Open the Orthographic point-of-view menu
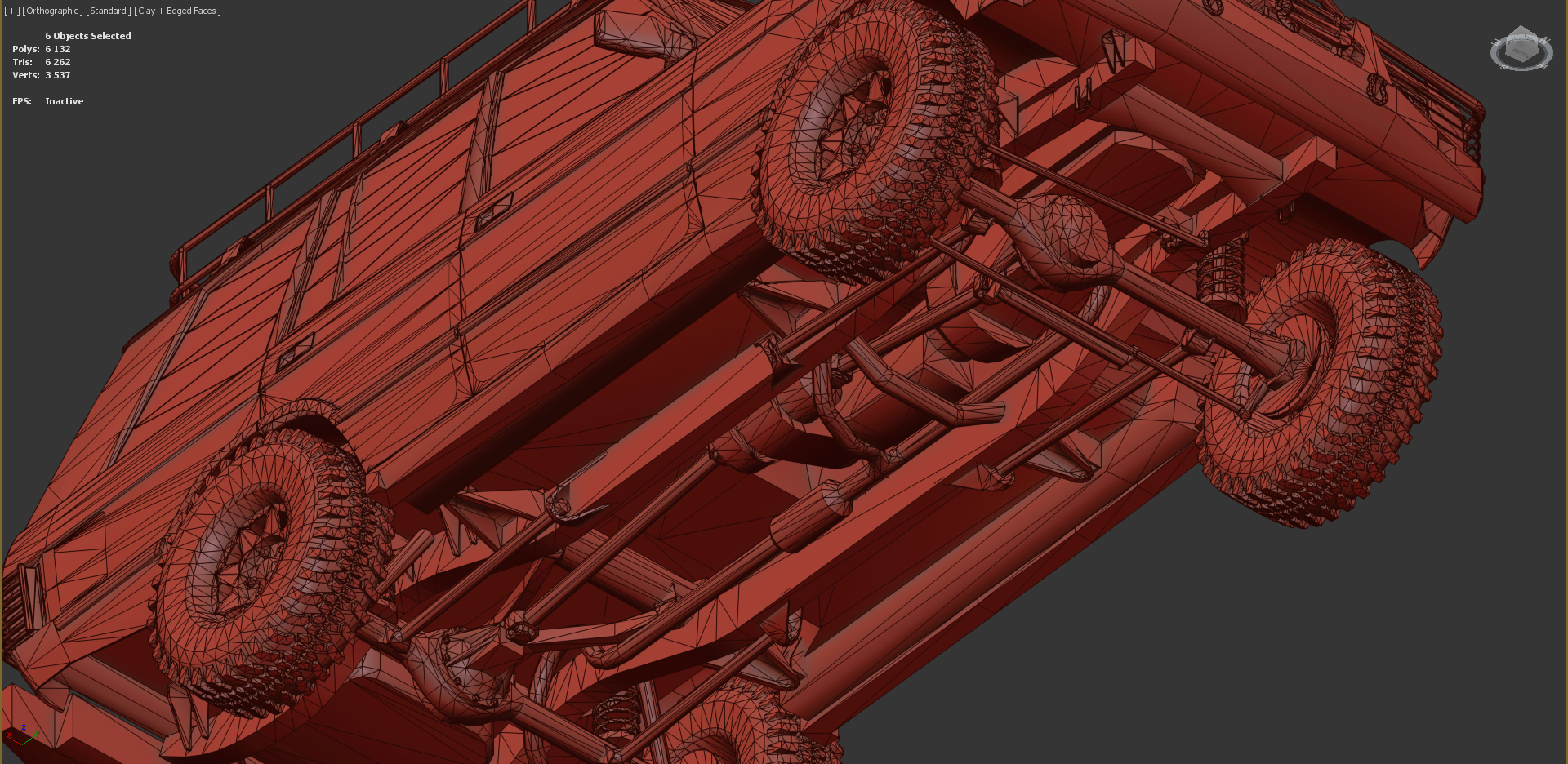Viewport: 1568px width, 764px height. click(x=52, y=11)
